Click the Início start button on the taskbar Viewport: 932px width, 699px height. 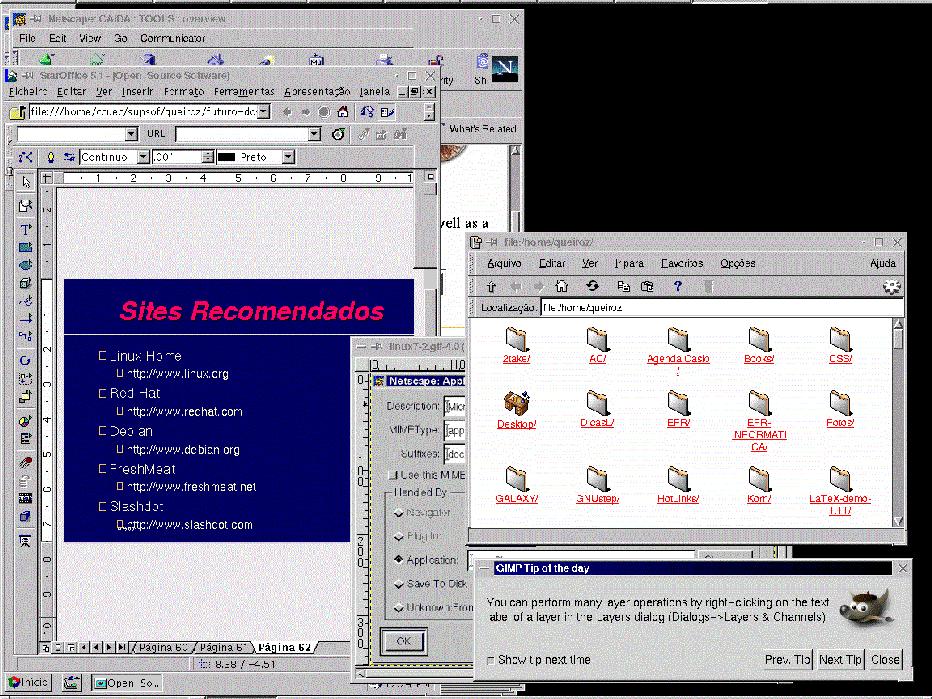tap(28, 682)
